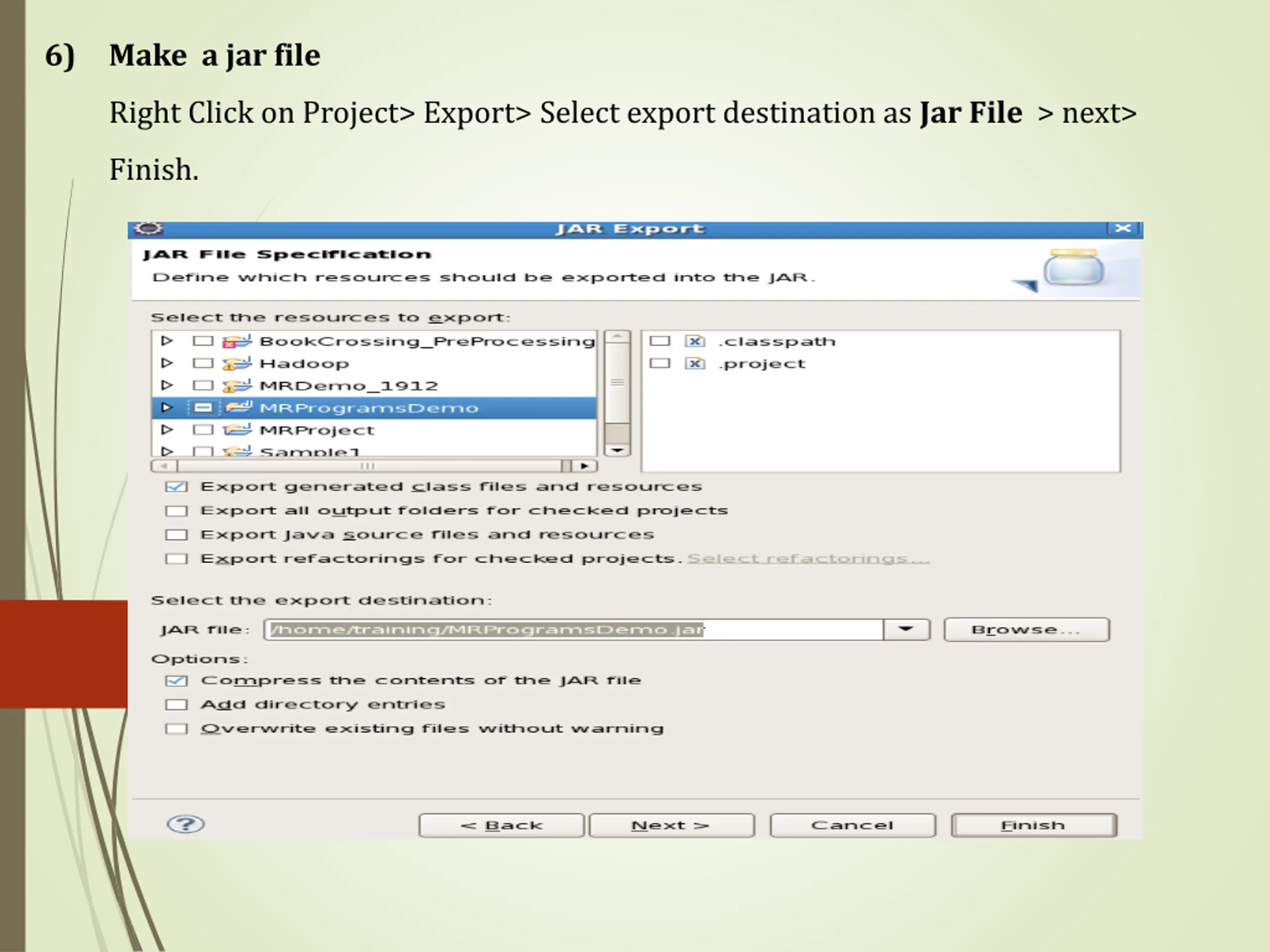Enable Add directory entries option
This screenshot has width=1270, height=952.
[176, 705]
